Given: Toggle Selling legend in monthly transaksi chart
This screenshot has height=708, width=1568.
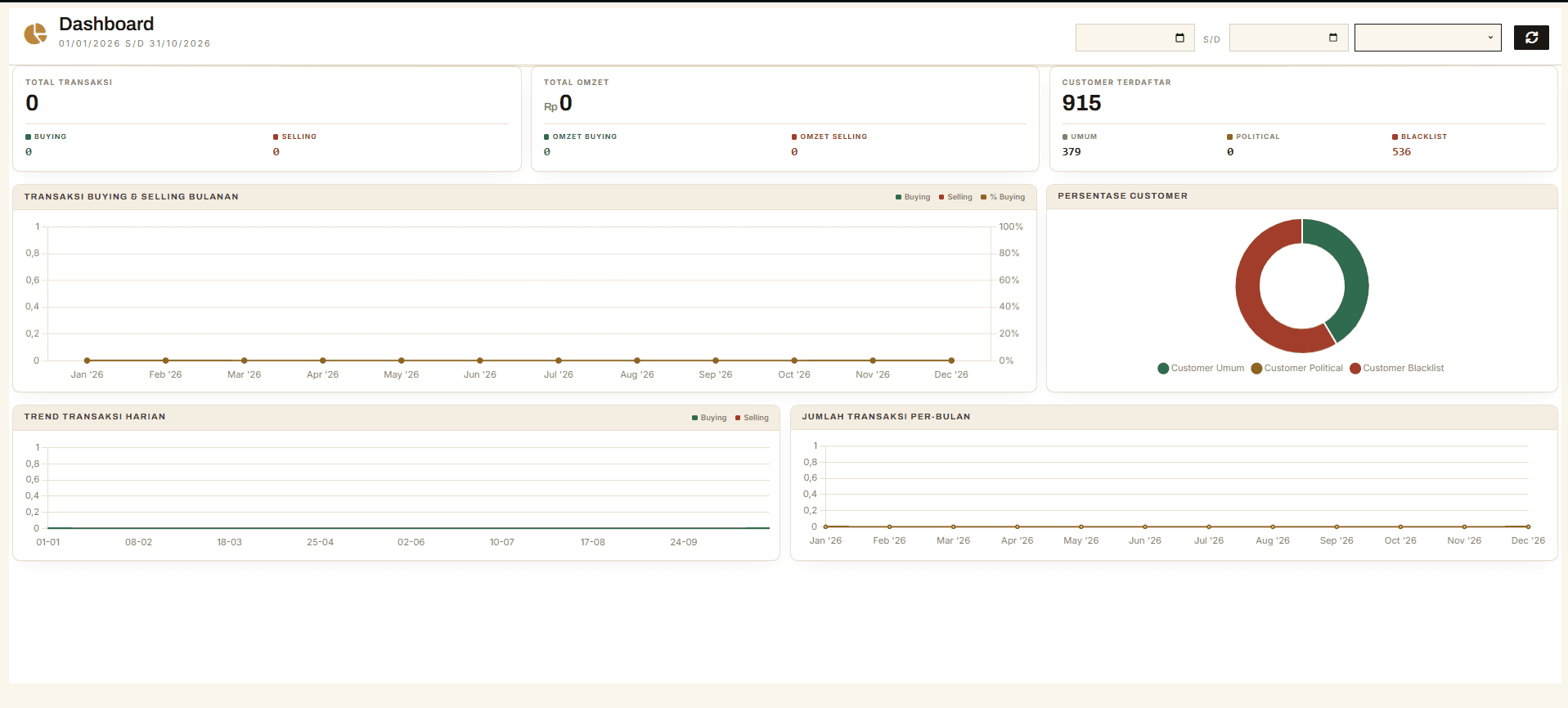Looking at the screenshot, I should pos(955,197).
